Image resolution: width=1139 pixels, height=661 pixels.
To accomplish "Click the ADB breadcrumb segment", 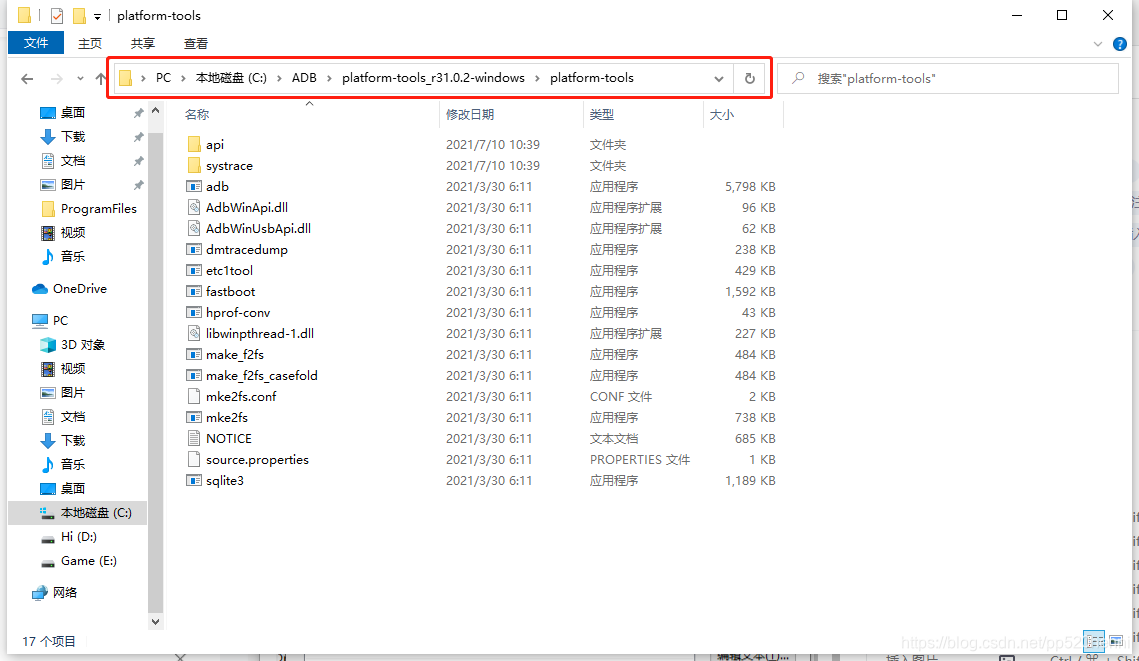I will point(304,78).
